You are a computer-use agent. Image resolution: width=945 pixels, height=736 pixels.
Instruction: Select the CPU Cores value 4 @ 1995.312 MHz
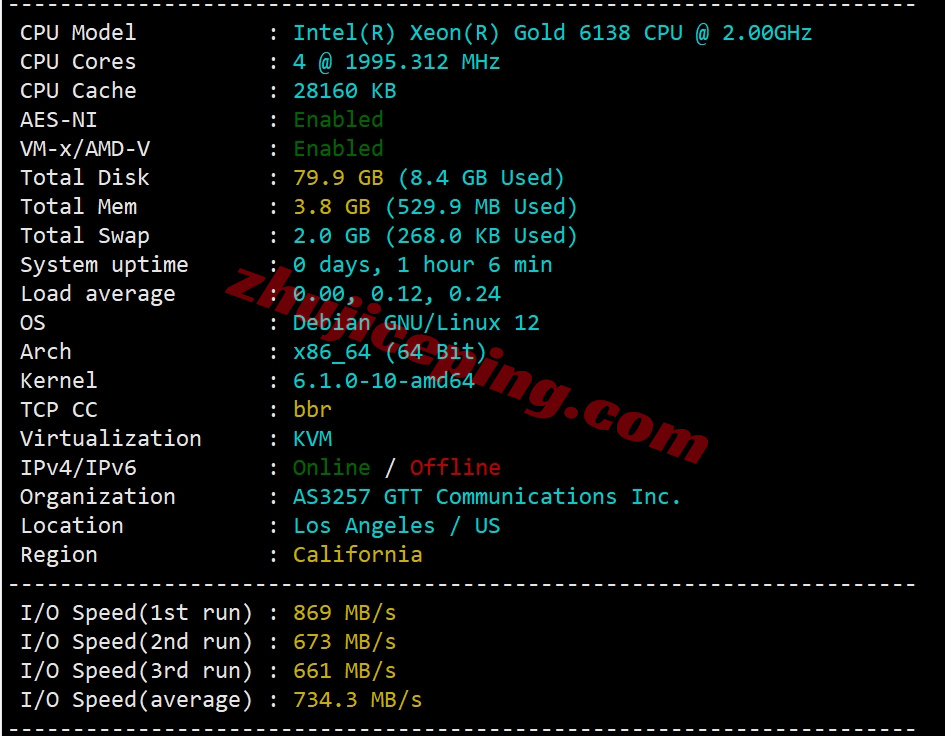[396, 61]
